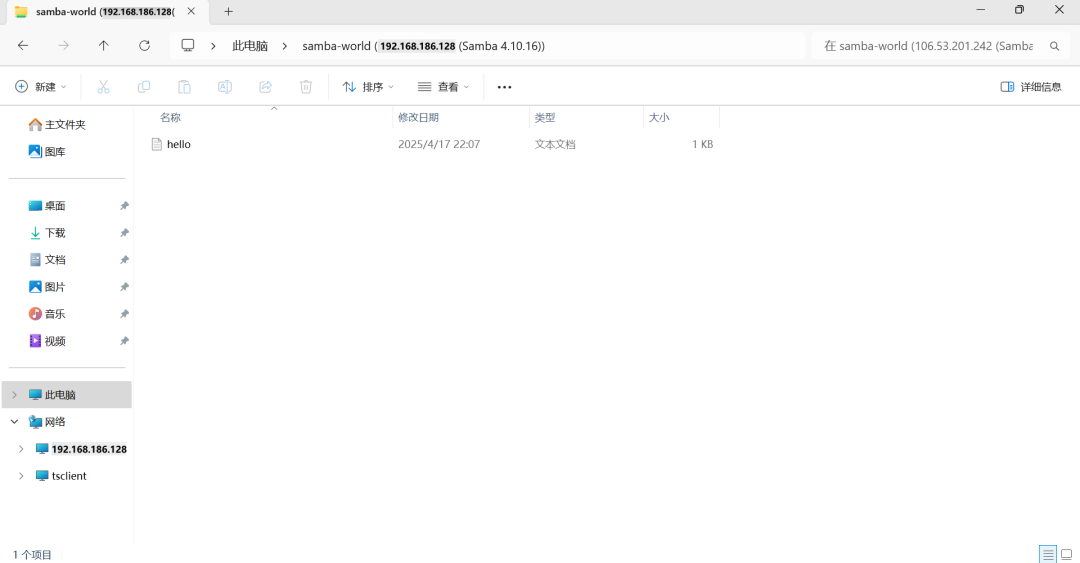
Task: Unpin 图片 using its pin icon
Action: point(124,287)
